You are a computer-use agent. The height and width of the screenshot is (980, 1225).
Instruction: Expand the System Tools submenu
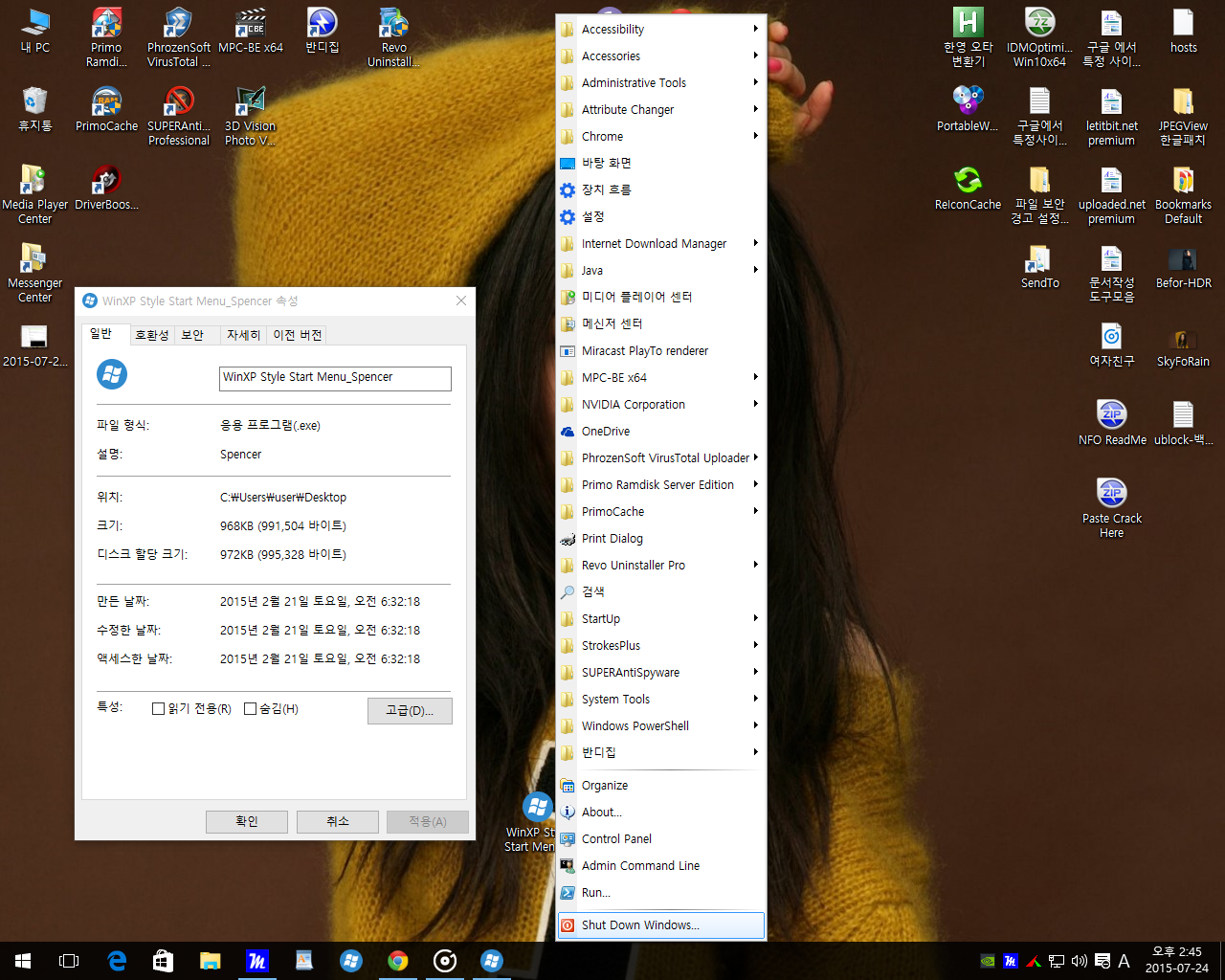(x=660, y=700)
